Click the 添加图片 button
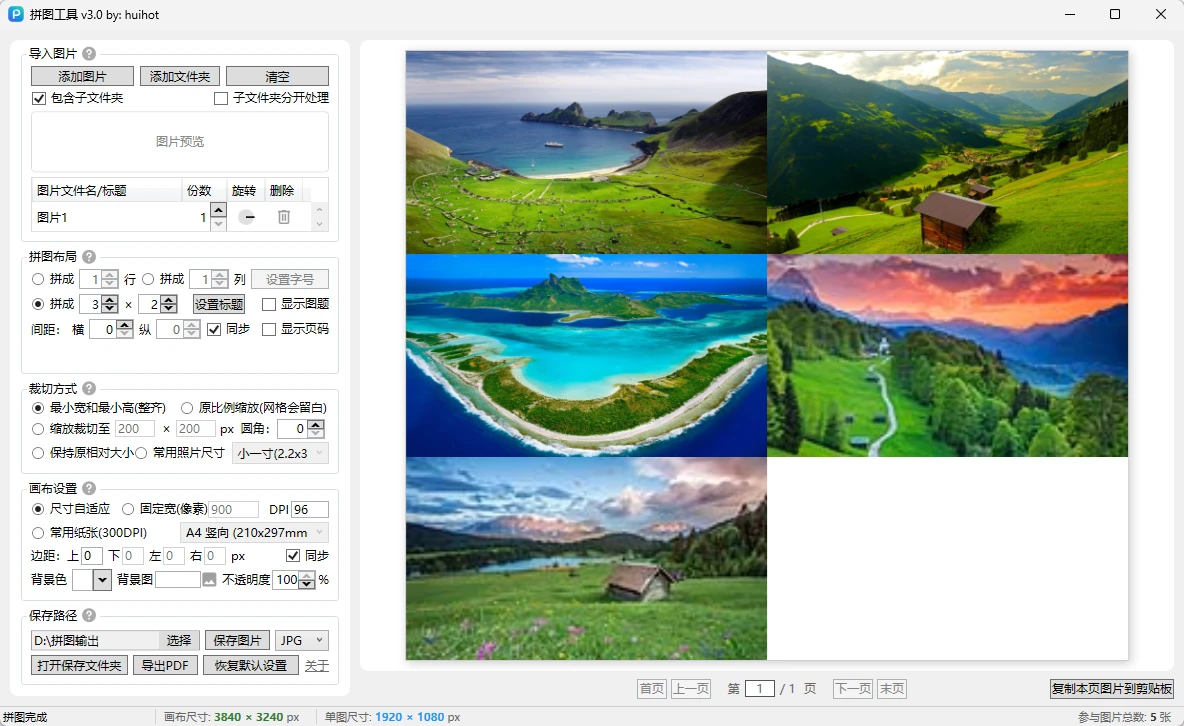This screenshot has height=726, width=1184. [82, 76]
